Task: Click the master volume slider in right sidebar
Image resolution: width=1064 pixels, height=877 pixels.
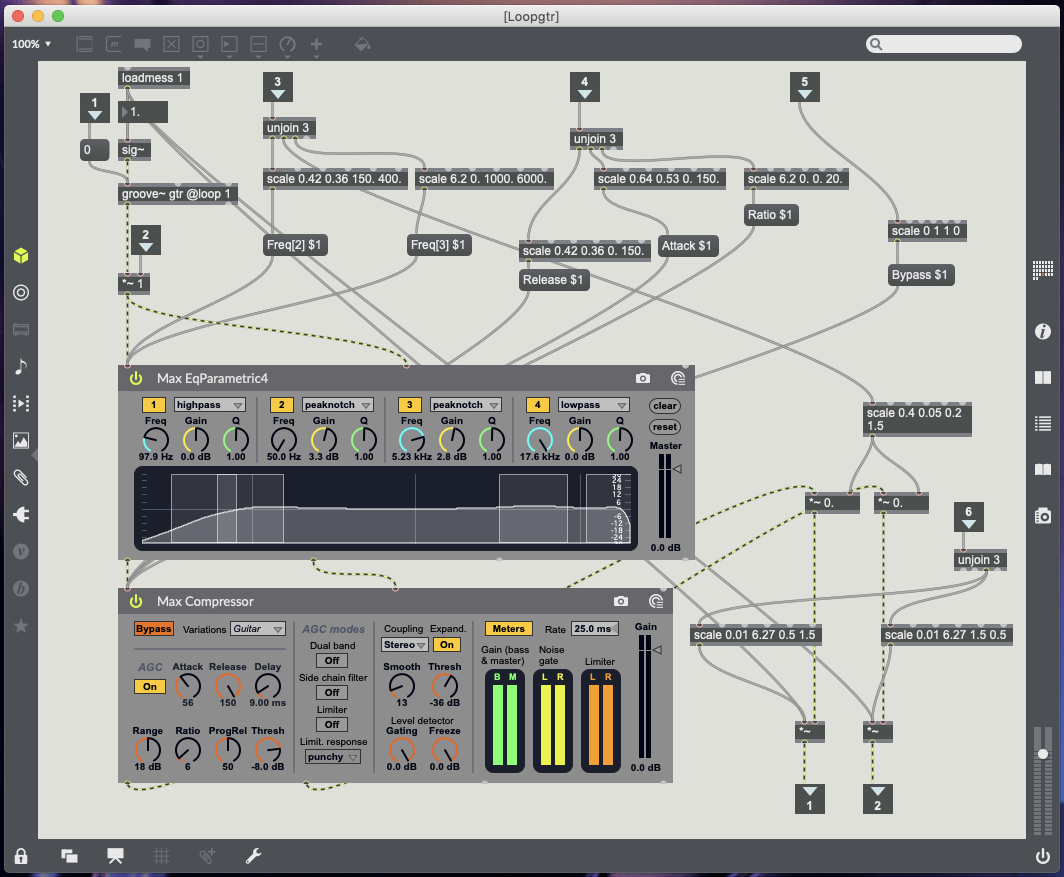Action: click(x=1043, y=753)
